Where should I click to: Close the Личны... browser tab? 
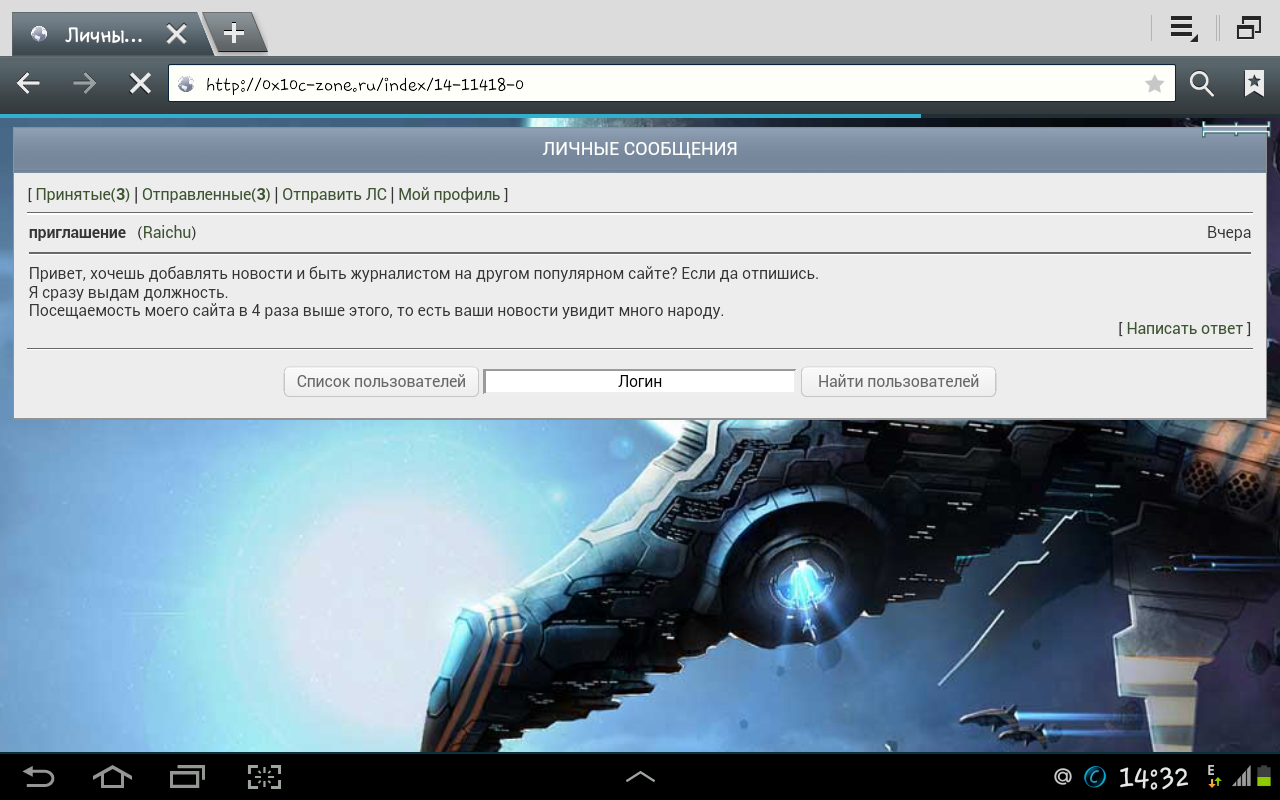coord(177,35)
